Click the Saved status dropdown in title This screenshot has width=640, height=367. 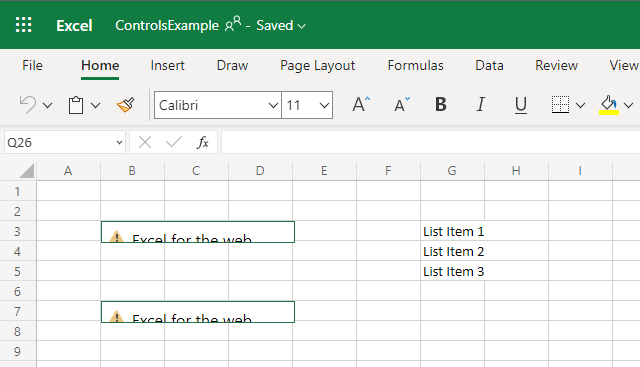(281, 25)
